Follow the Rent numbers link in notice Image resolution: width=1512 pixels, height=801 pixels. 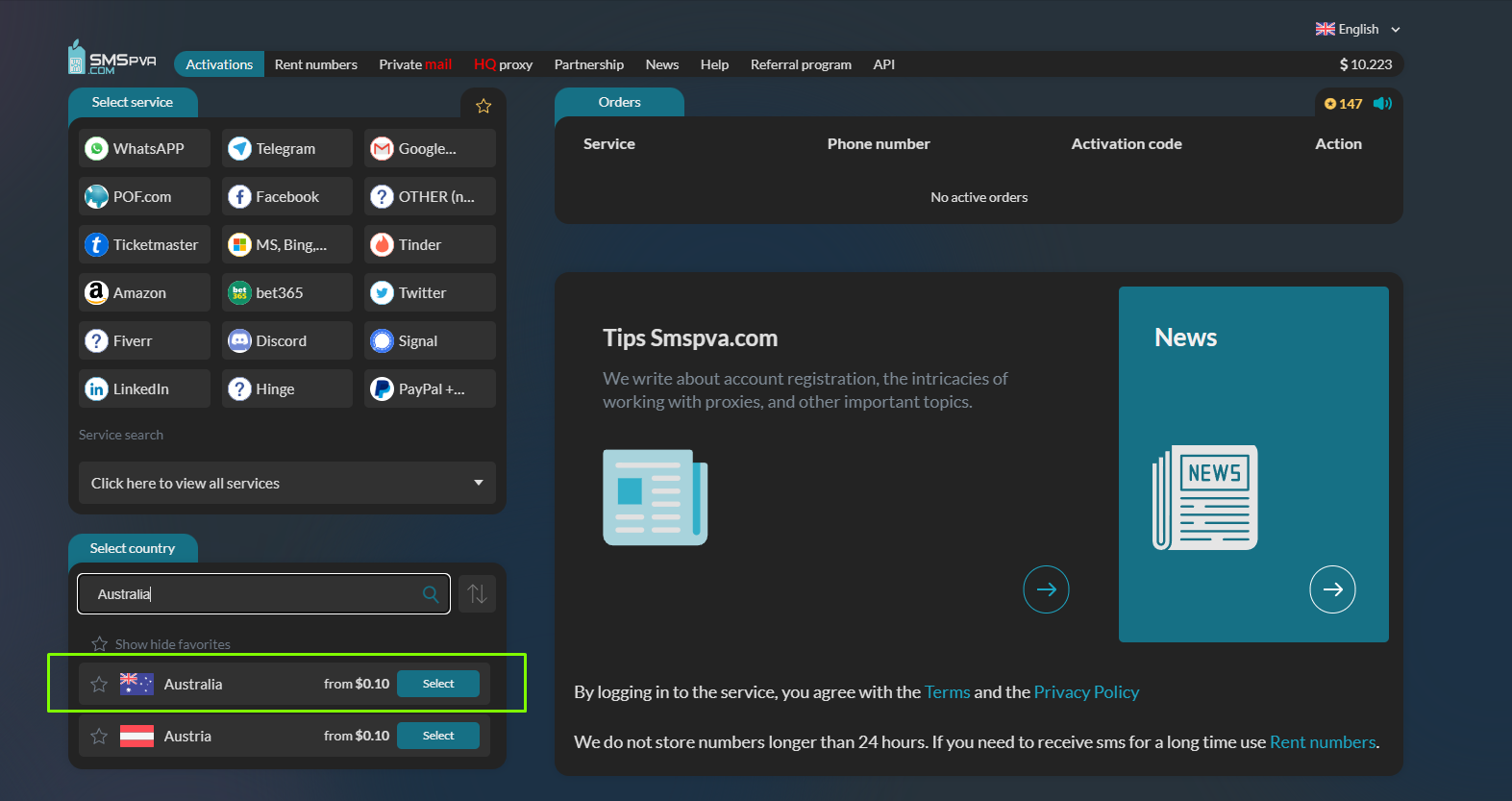(1323, 742)
